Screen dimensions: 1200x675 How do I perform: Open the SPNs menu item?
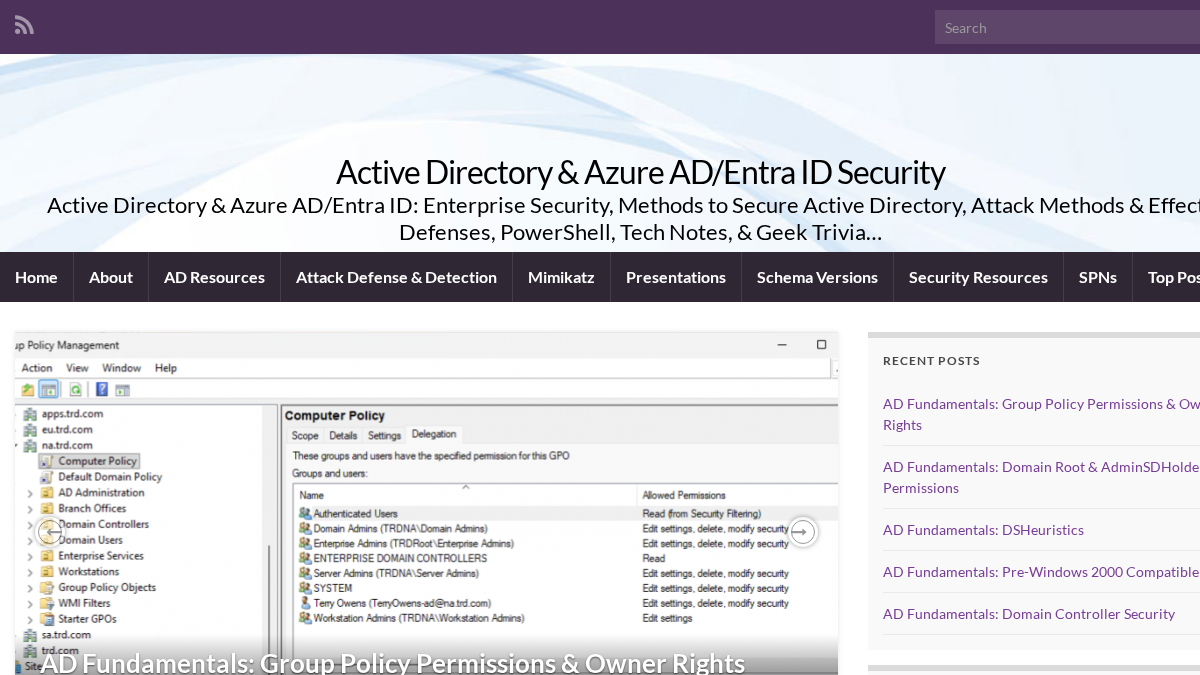pos(1098,277)
